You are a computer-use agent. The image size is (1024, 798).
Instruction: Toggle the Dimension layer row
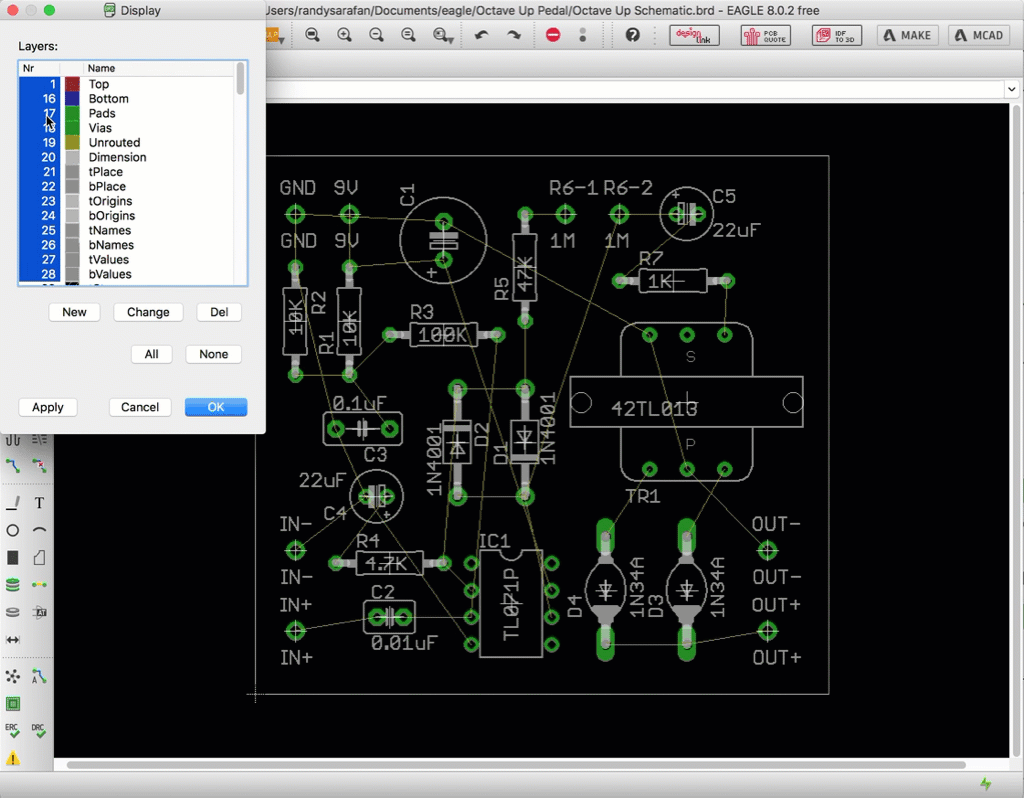(x=126, y=157)
